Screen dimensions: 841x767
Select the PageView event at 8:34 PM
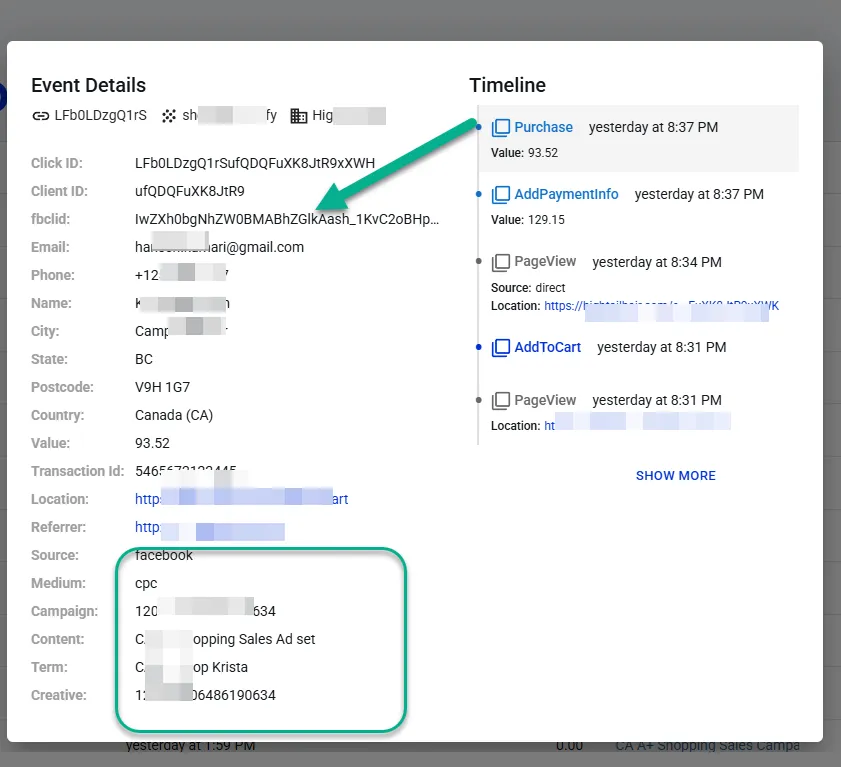545,261
